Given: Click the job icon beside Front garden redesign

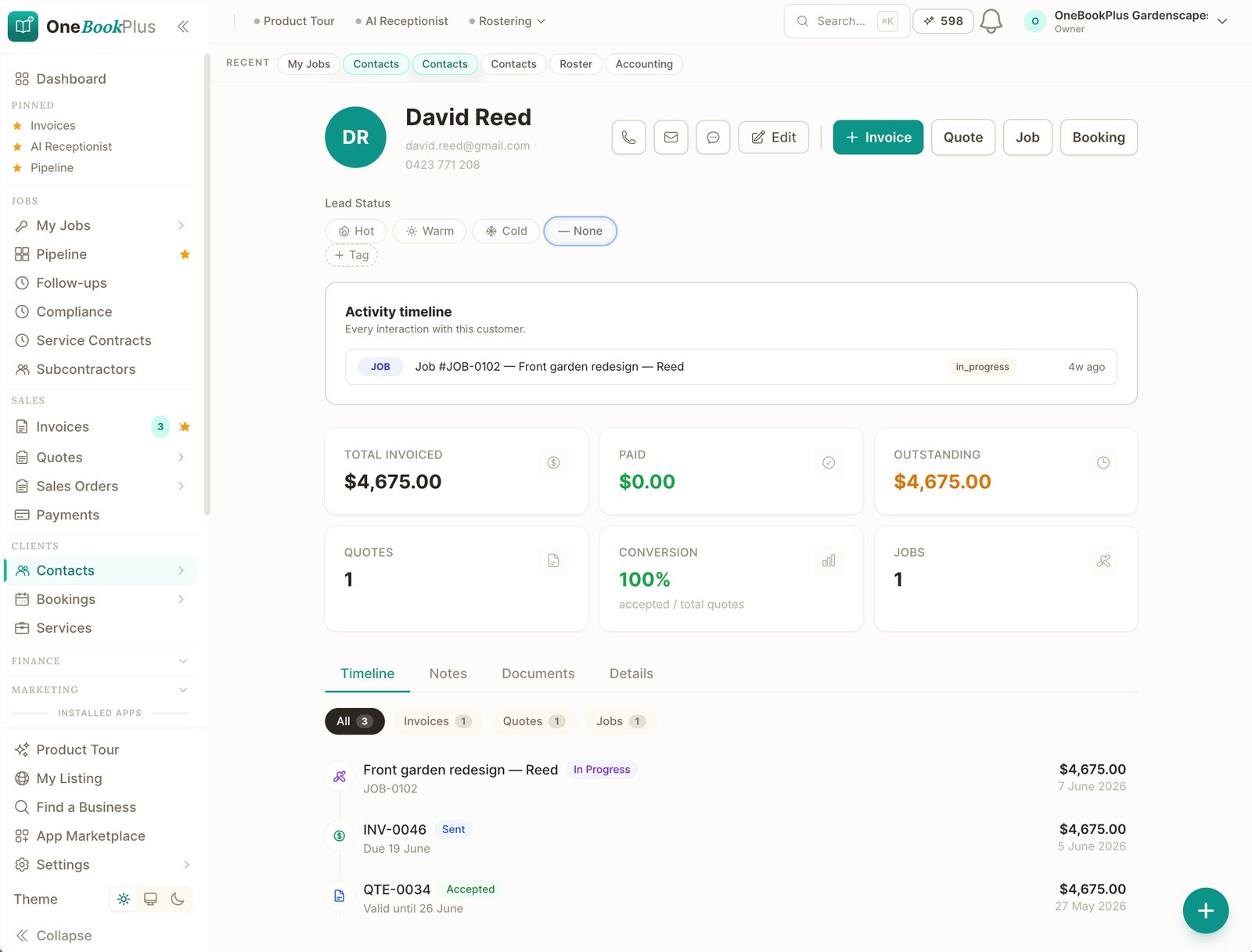Looking at the screenshot, I should (x=340, y=777).
